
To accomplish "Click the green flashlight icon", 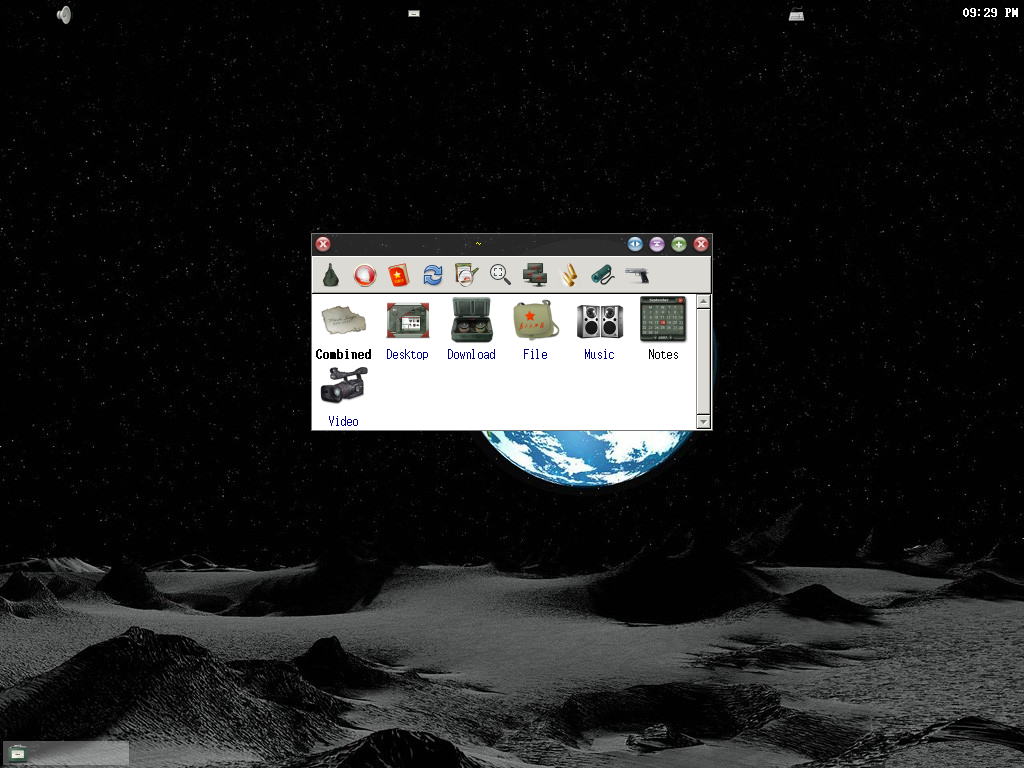I will [602, 275].
